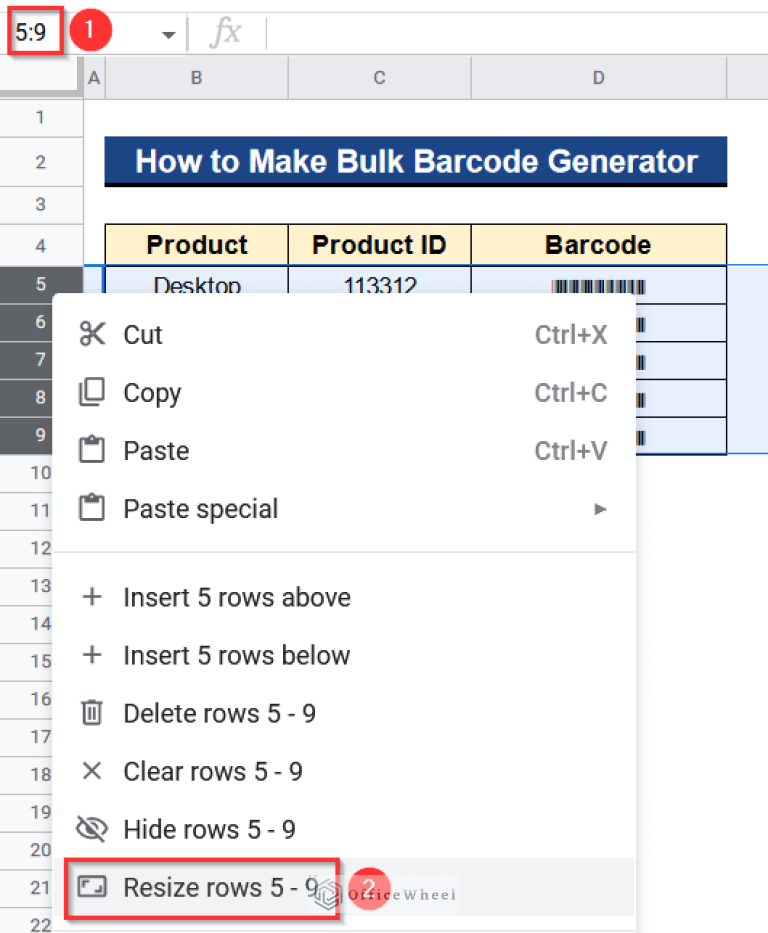Select Resize rows 5 - 9
Image resolution: width=768 pixels, height=933 pixels.
220,887
